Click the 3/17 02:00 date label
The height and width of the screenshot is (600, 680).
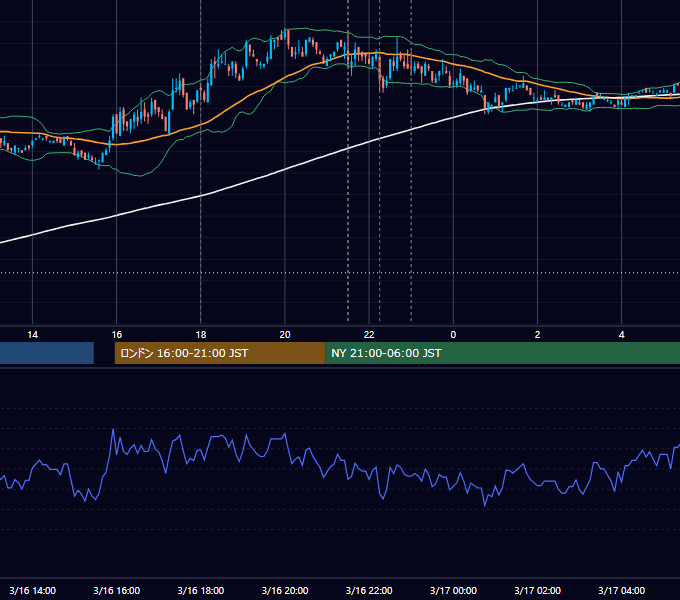pos(537,590)
